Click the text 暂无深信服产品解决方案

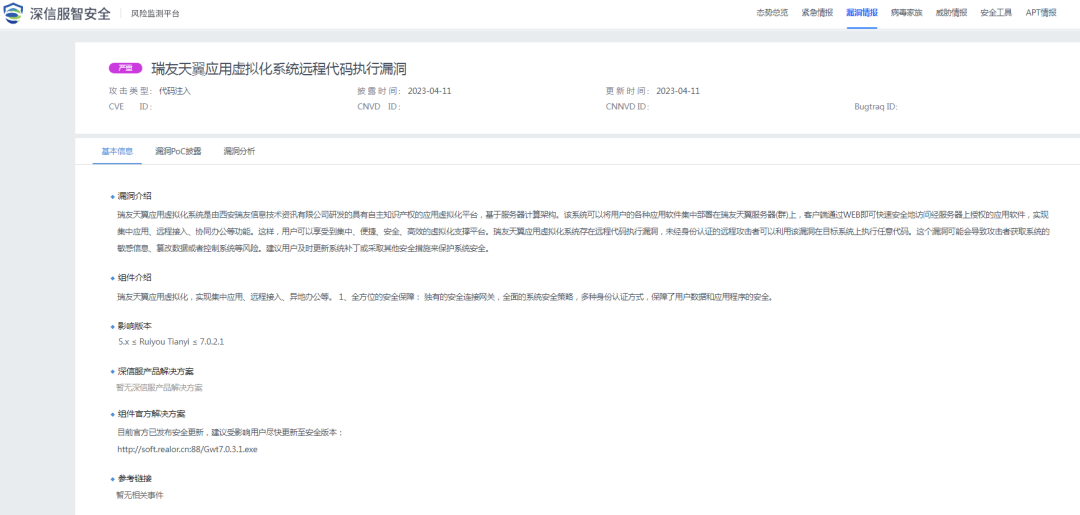[160, 388]
